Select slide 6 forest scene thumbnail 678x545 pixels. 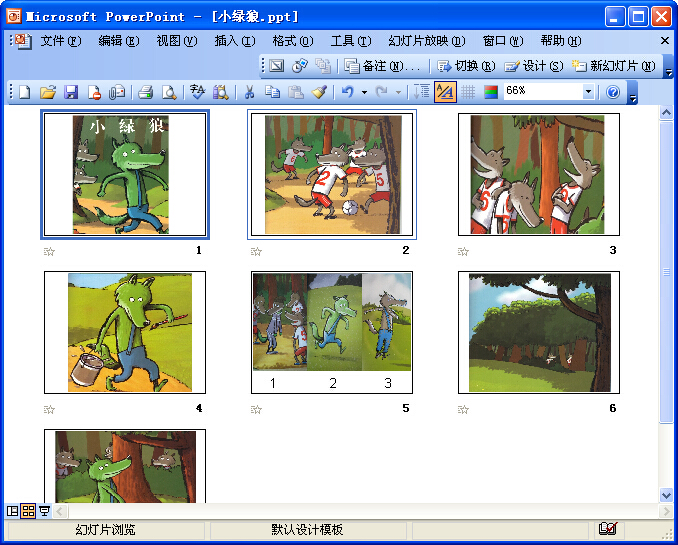pos(539,332)
